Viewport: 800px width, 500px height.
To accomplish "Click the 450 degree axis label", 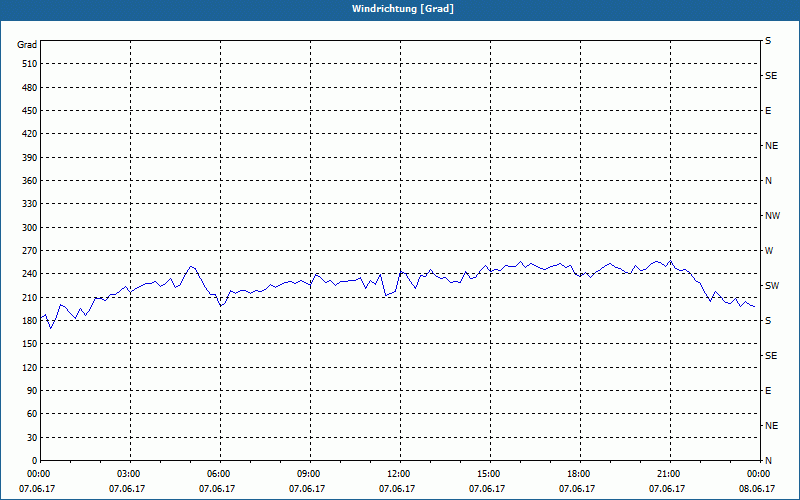I will 30,111.
